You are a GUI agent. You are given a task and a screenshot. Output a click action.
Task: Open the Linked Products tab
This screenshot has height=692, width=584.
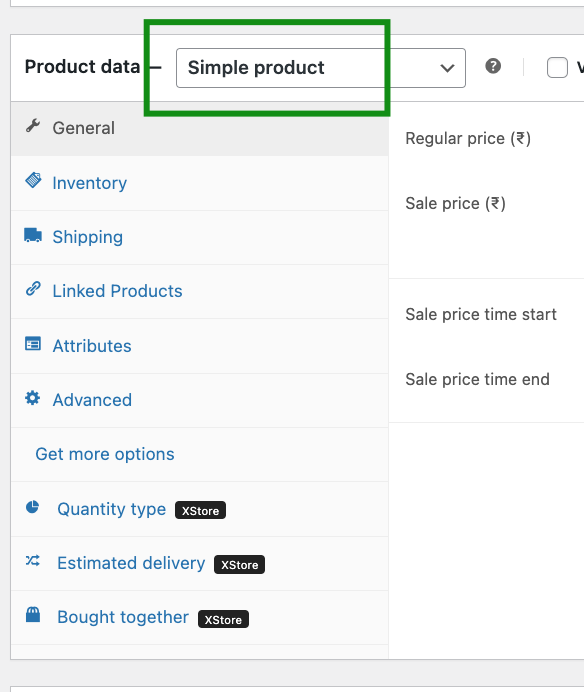point(200,292)
